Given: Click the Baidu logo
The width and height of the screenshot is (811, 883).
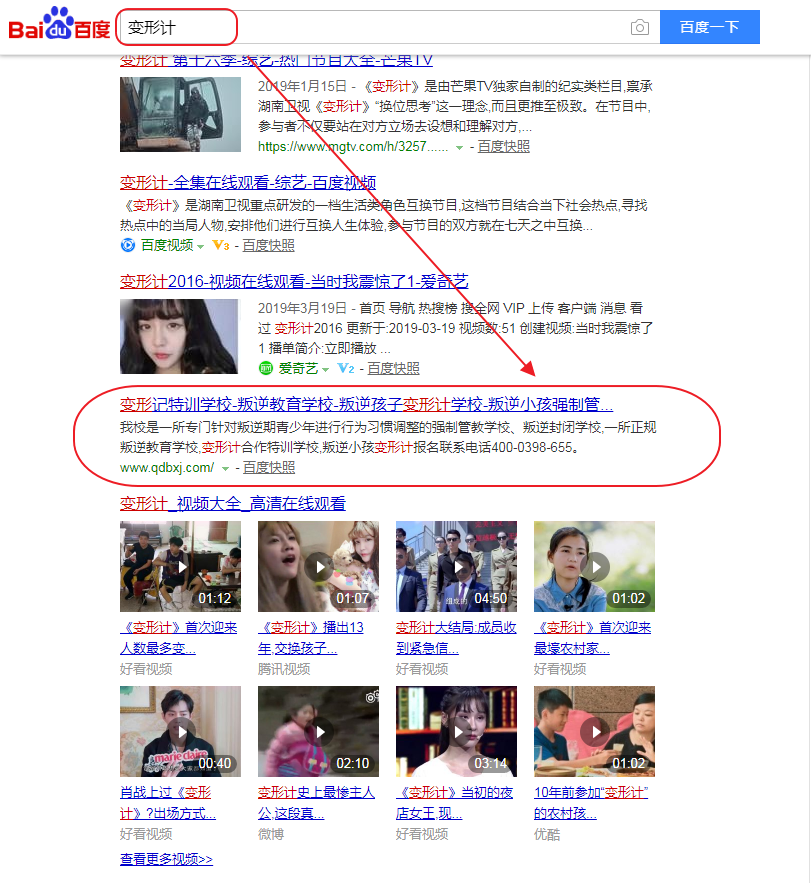Looking at the screenshot, I should click(x=59, y=24).
